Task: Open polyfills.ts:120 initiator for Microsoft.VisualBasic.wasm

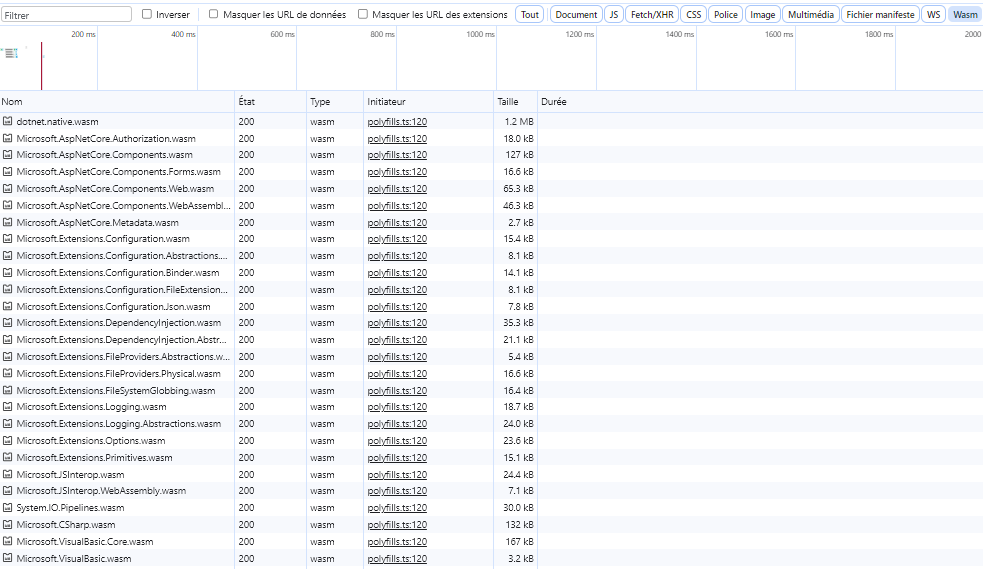Action: coord(397,558)
